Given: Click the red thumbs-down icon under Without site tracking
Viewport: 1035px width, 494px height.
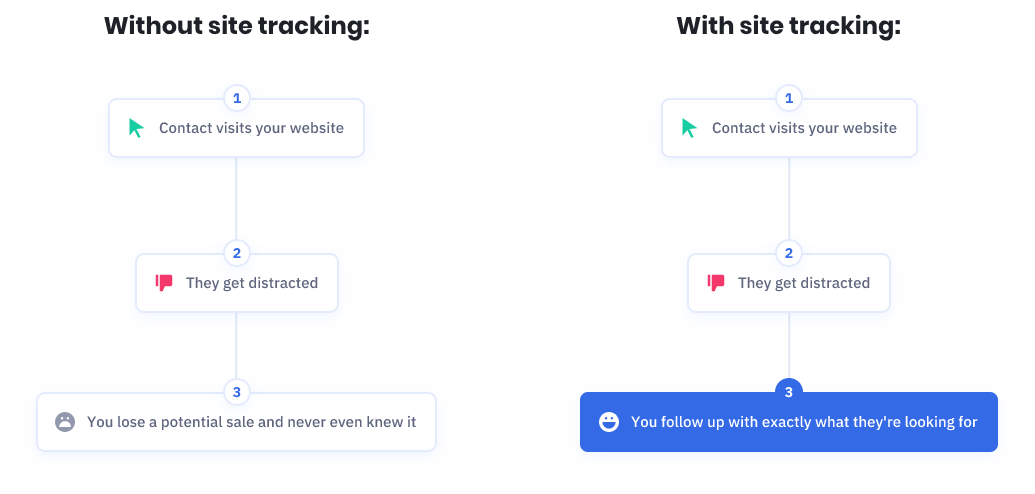Looking at the screenshot, I should coord(164,283).
